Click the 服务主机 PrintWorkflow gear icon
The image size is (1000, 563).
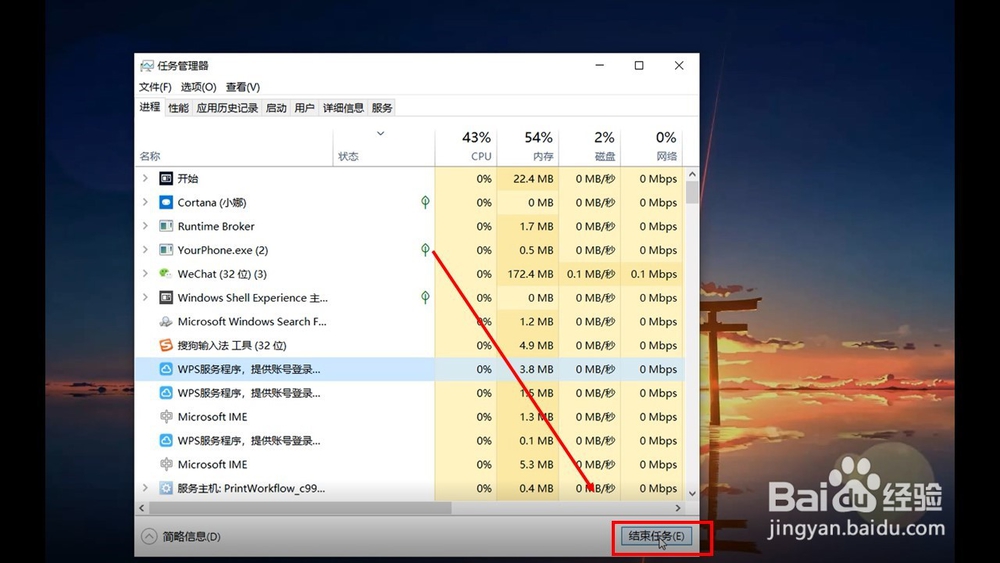(x=166, y=488)
